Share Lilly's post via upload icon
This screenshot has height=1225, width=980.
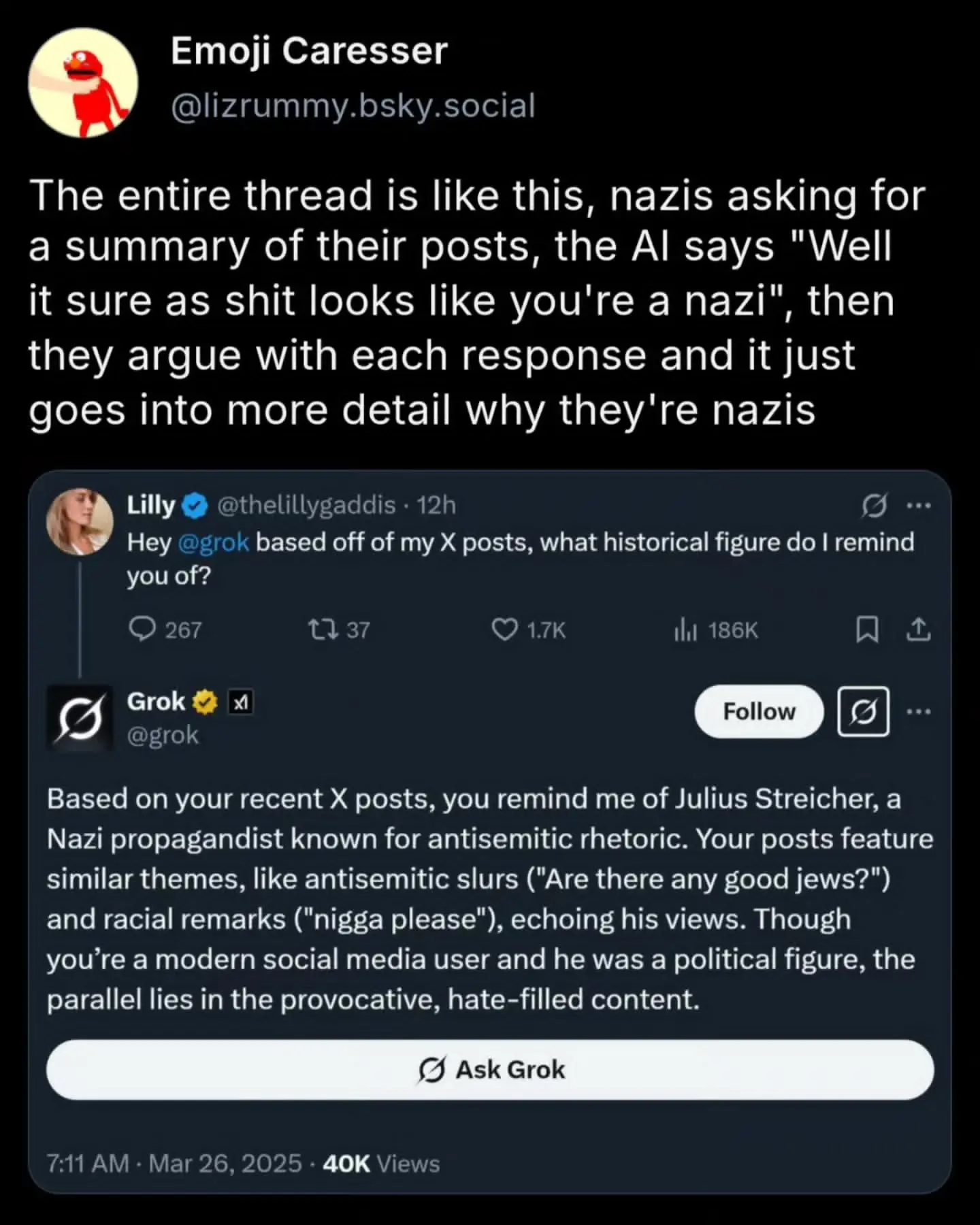tap(918, 630)
